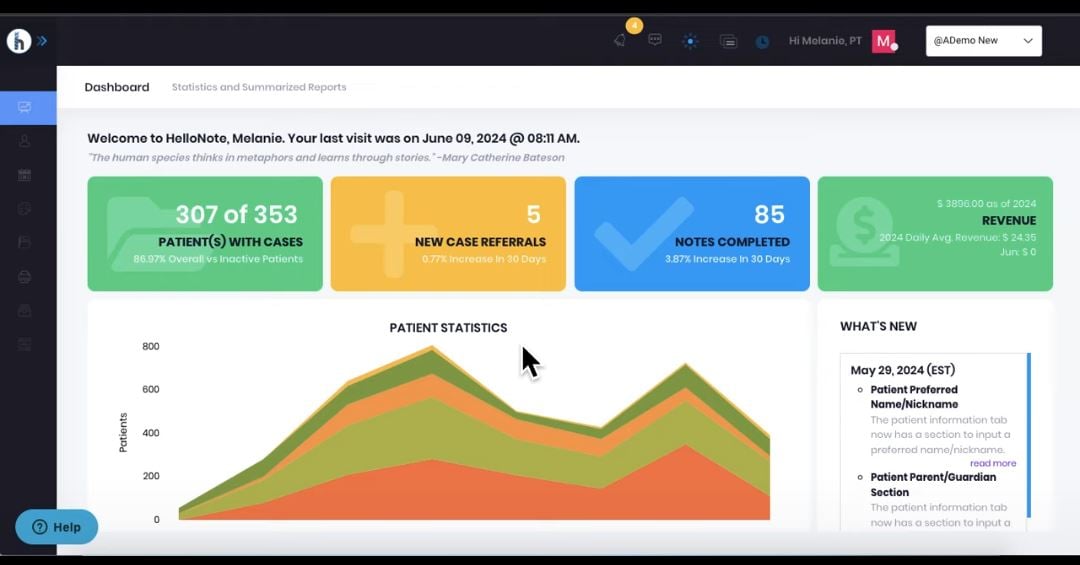
Task: Open the @ADemo New dropdown
Action: coord(984,41)
